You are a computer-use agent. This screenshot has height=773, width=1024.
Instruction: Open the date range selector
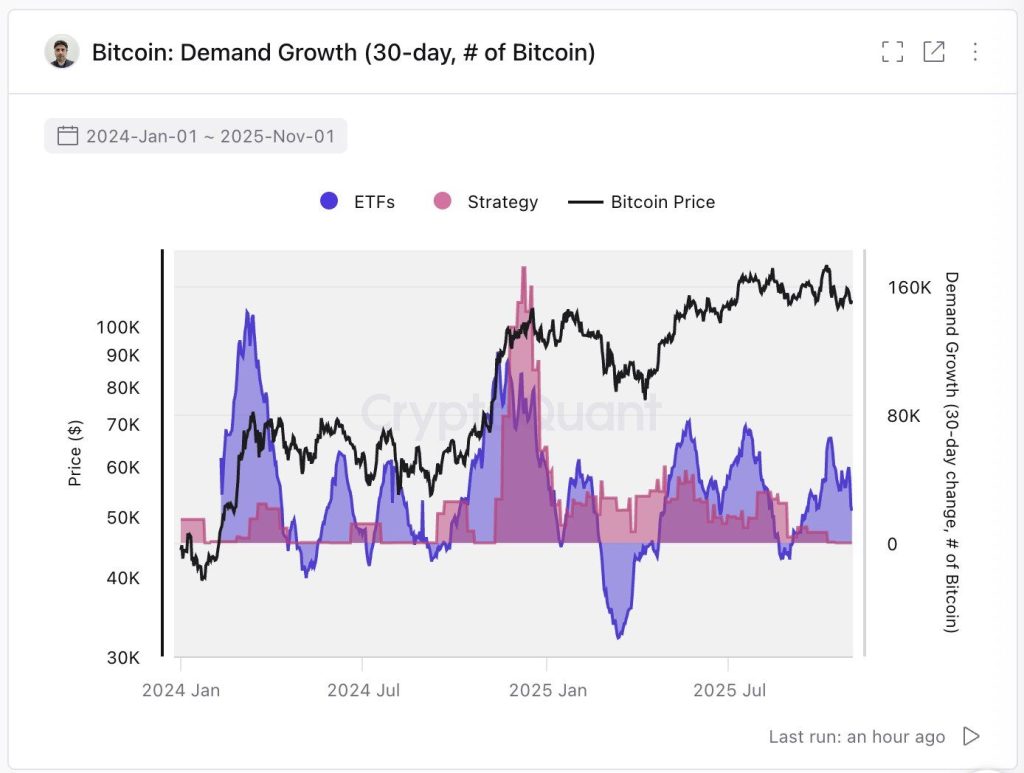(x=195, y=135)
